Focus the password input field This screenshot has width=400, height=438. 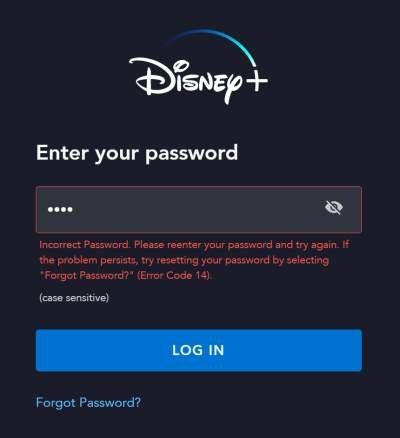[x=199, y=210]
